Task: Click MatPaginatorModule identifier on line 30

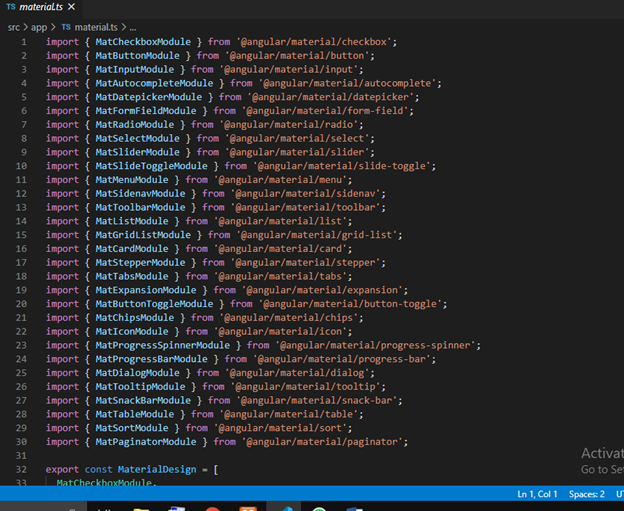Action: click(146, 442)
